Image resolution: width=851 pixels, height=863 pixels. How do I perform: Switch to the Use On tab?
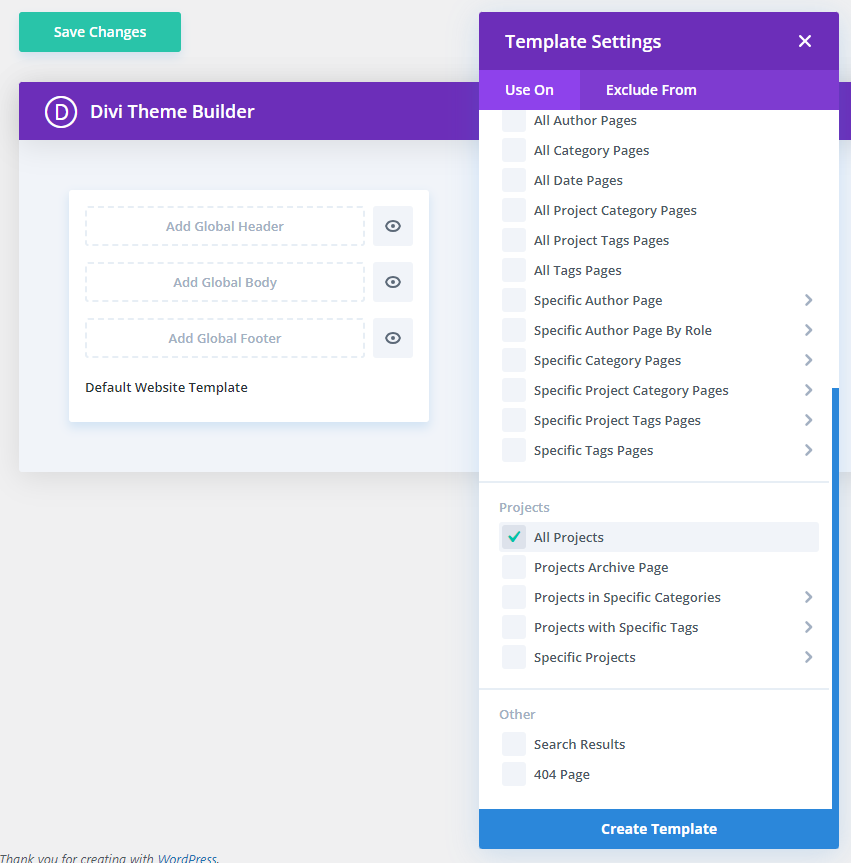(530, 90)
